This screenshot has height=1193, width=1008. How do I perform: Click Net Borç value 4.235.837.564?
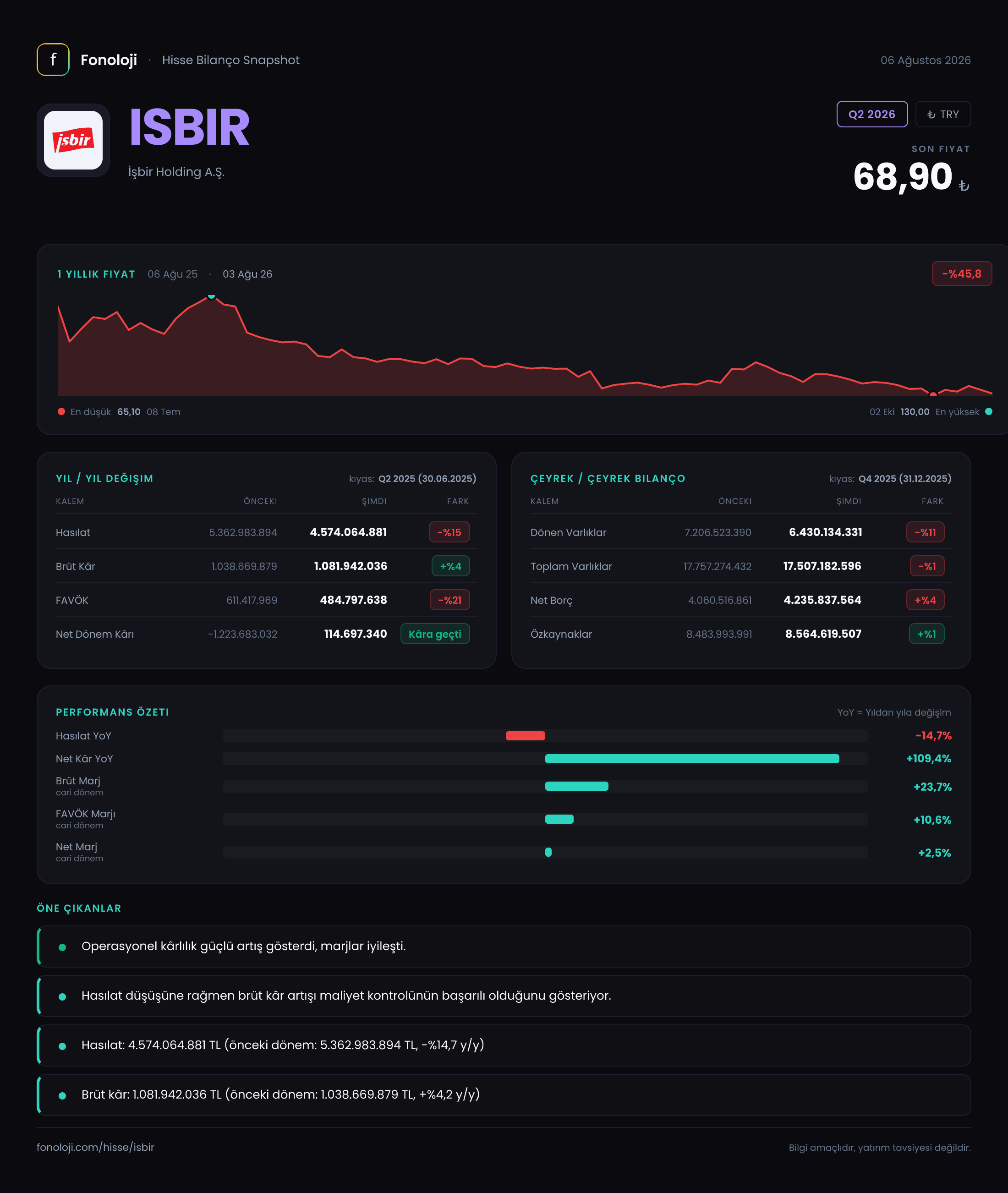coord(822,600)
